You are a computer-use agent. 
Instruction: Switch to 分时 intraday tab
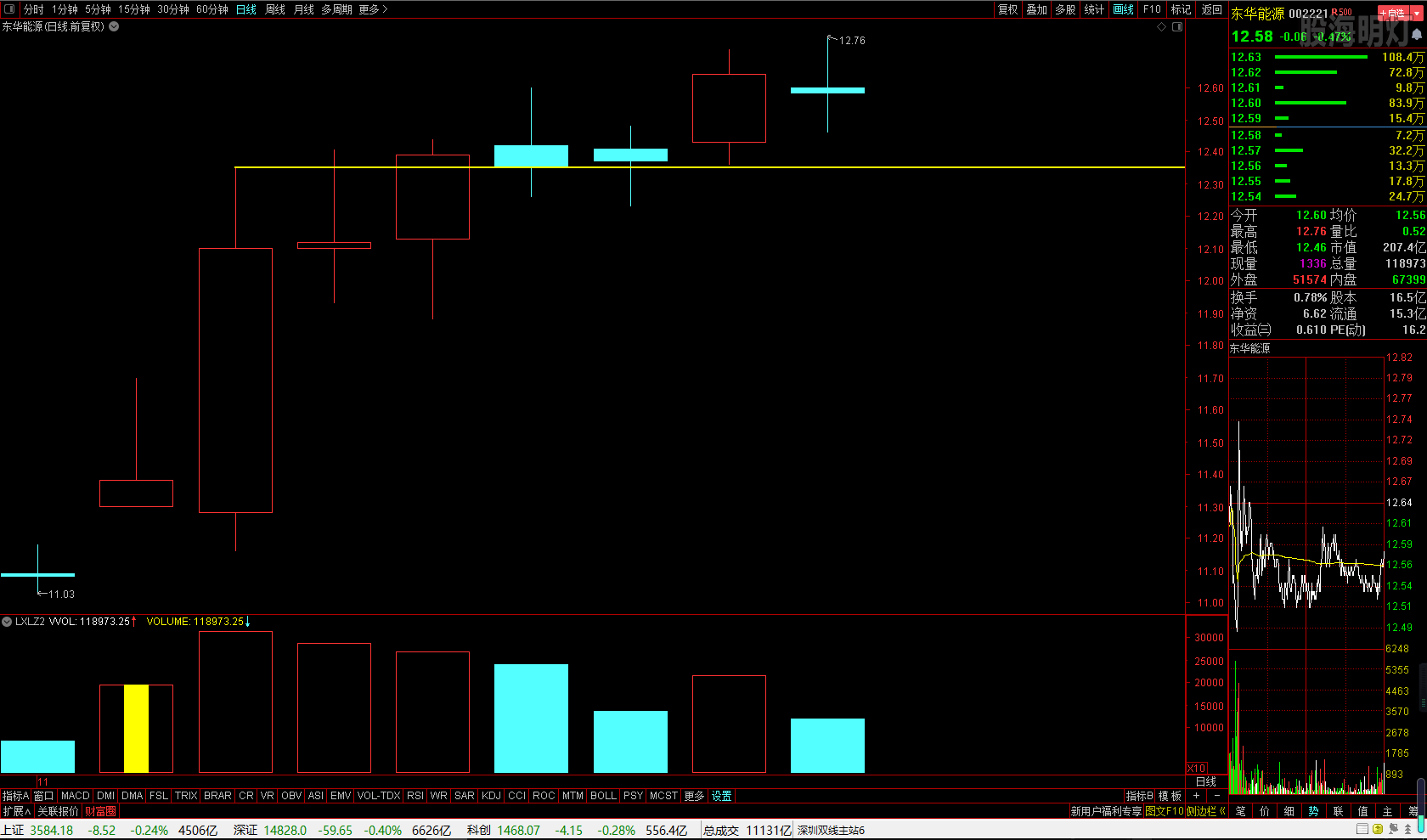click(34, 9)
